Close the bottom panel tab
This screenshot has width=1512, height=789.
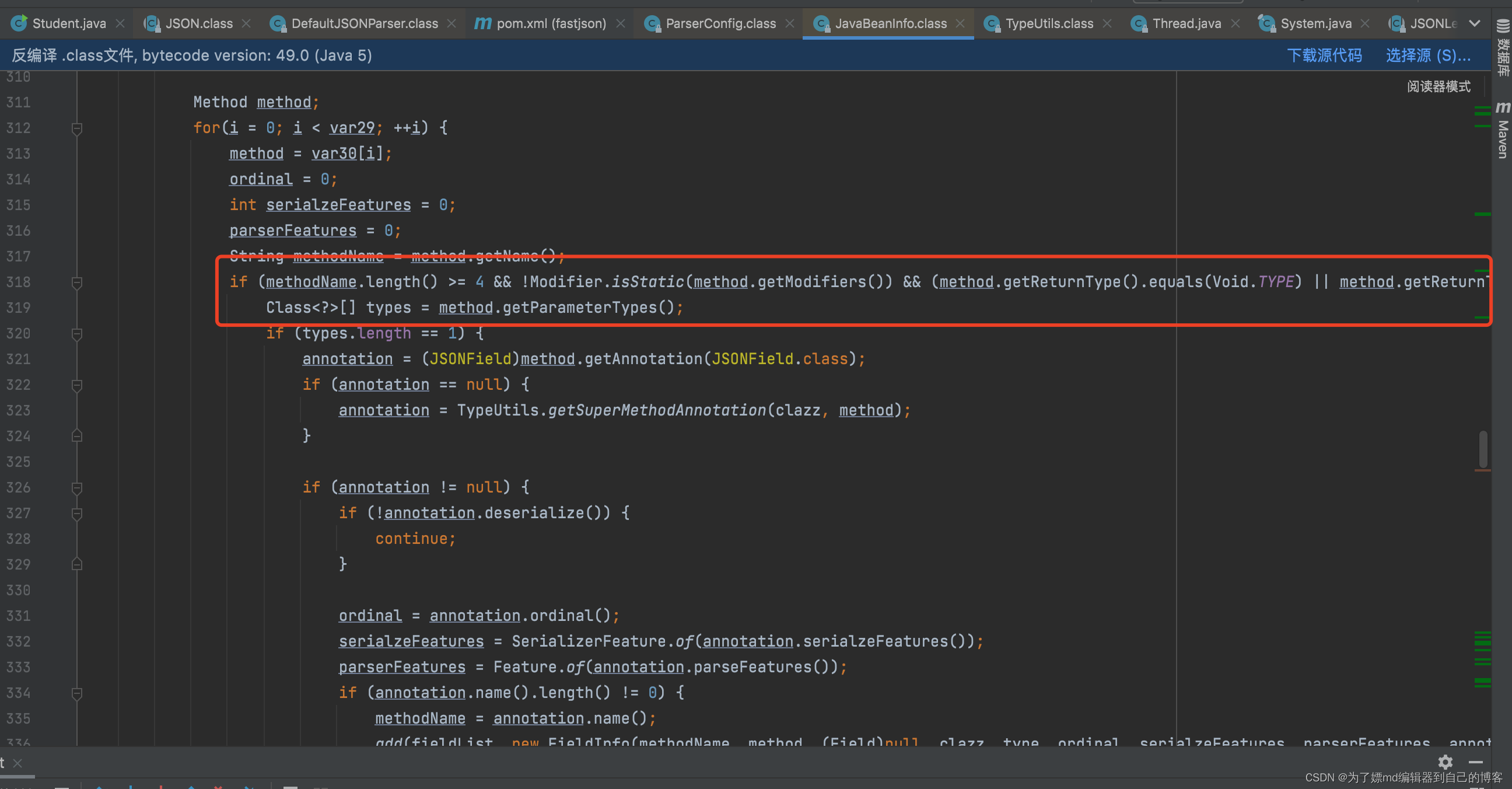17,763
